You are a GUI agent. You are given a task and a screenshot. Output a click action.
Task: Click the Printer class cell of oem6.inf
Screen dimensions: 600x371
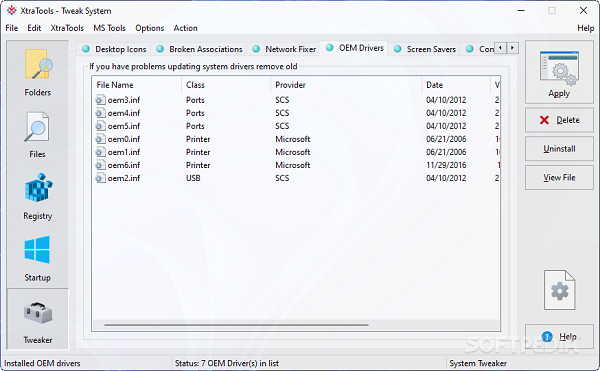pyautogui.click(x=198, y=165)
